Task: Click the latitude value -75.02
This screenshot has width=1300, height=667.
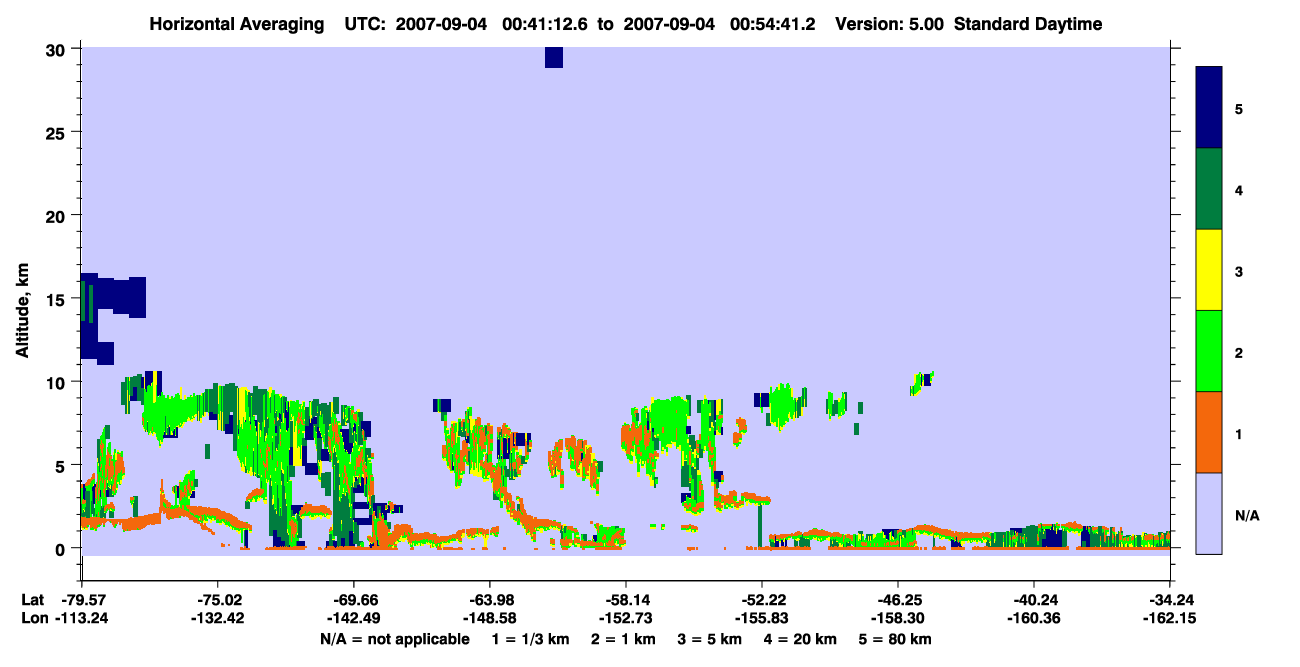Action: (217, 600)
